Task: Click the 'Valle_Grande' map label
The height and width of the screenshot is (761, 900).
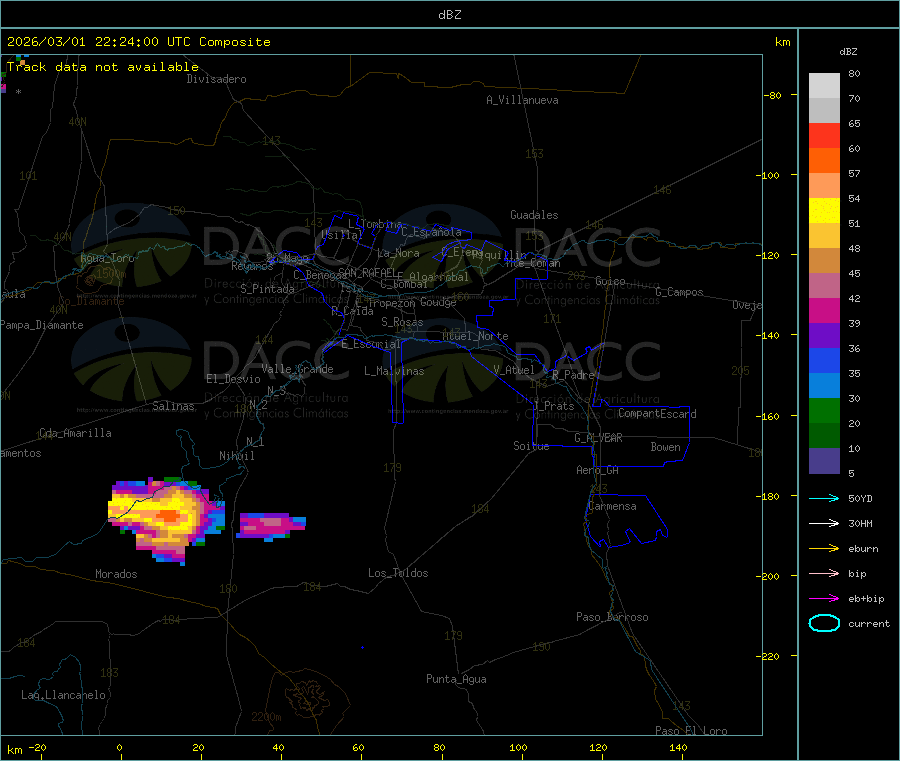Action: (x=297, y=369)
